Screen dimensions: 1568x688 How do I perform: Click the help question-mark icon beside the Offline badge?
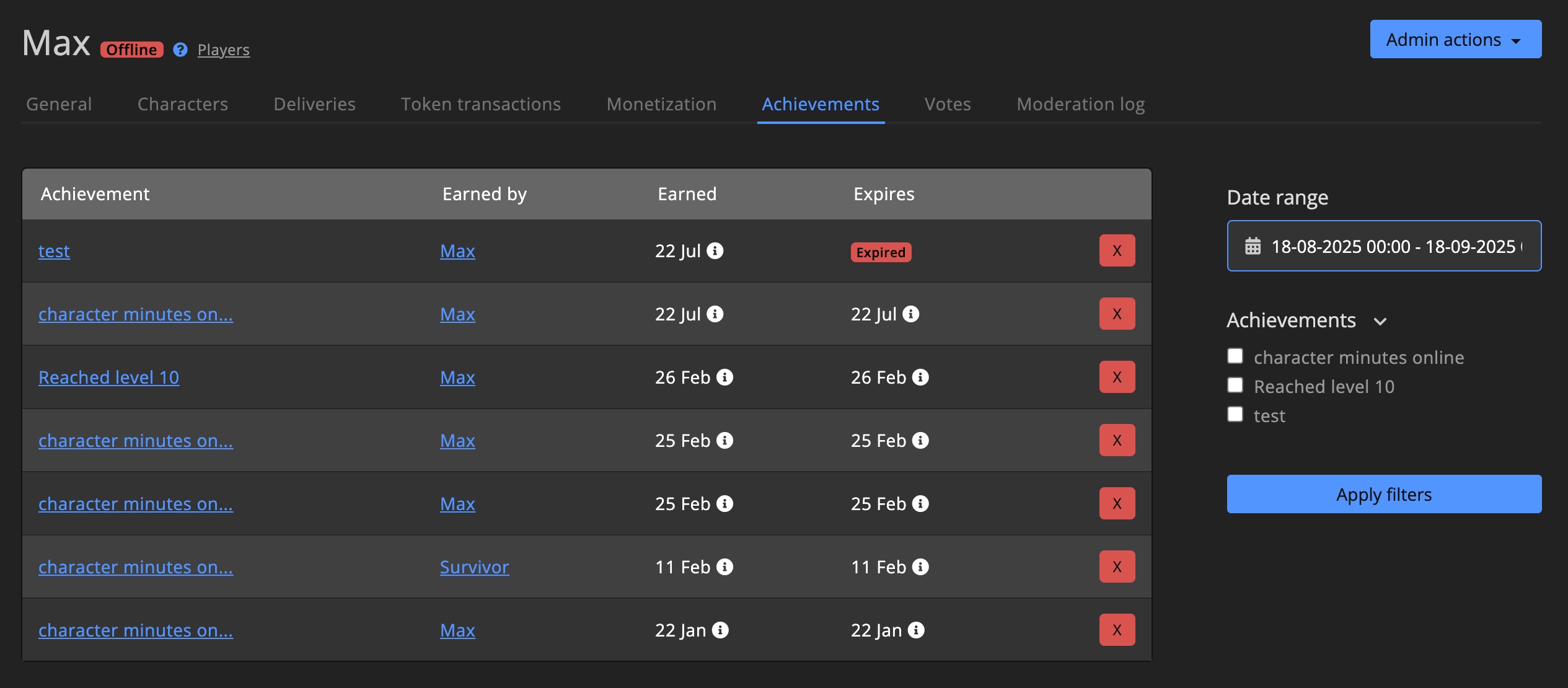[178, 50]
